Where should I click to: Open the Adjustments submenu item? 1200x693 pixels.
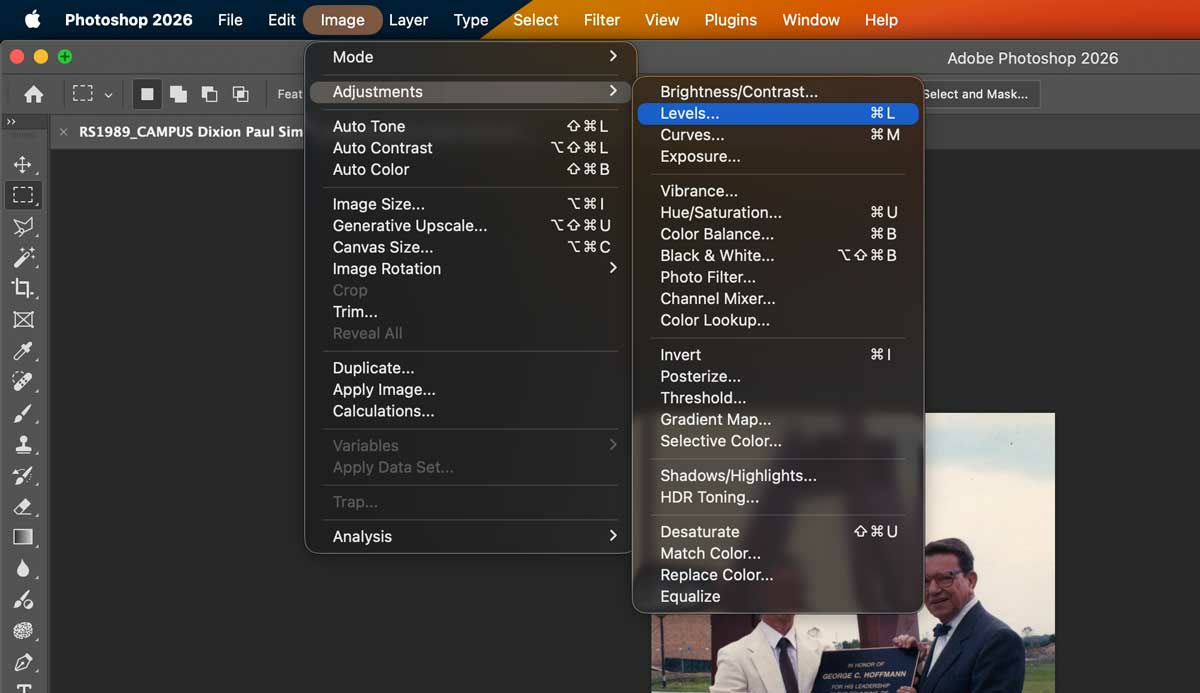pyautogui.click(x=470, y=91)
